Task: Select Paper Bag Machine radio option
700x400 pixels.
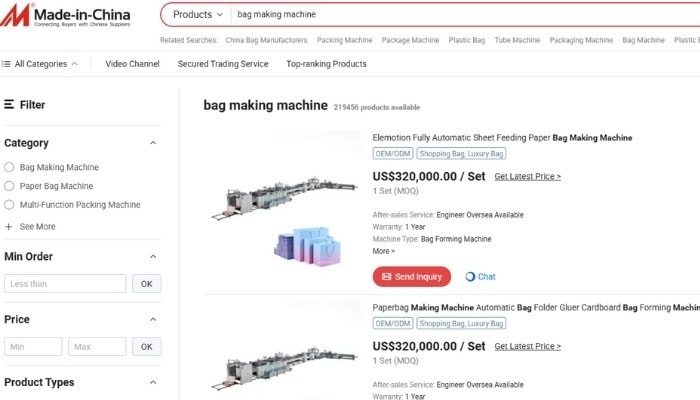Action: (x=9, y=186)
